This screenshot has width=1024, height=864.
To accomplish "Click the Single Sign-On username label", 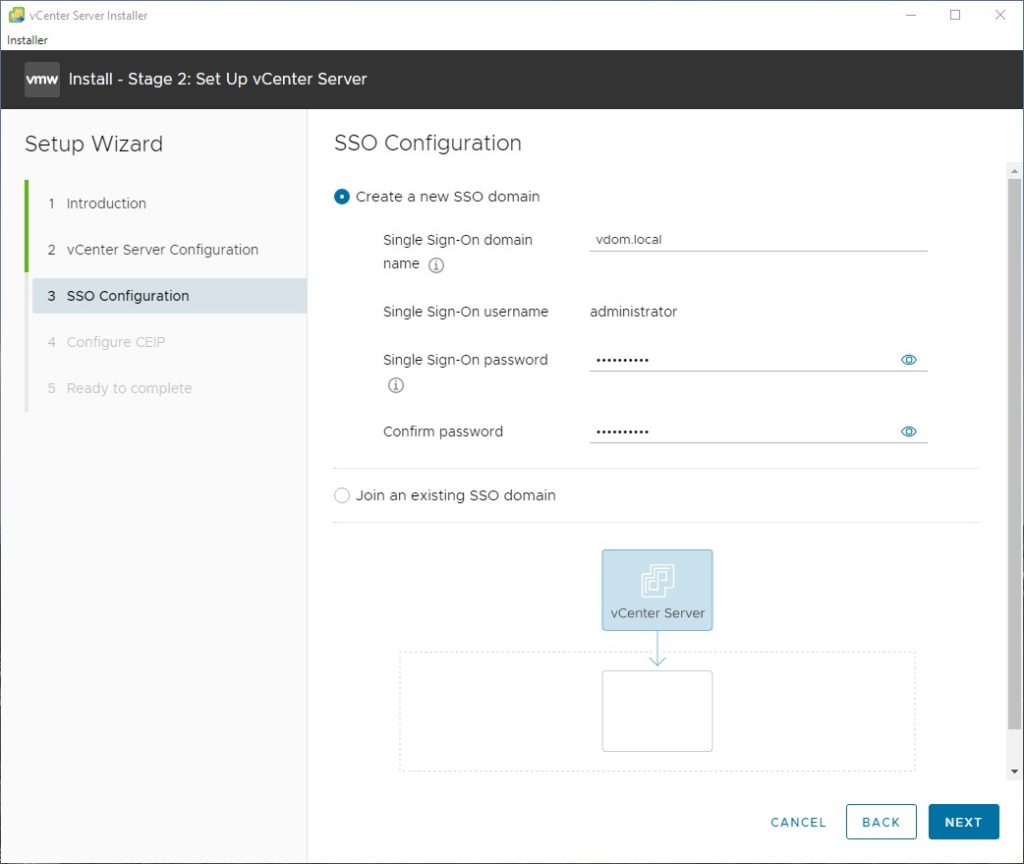I will click(x=465, y=312).
